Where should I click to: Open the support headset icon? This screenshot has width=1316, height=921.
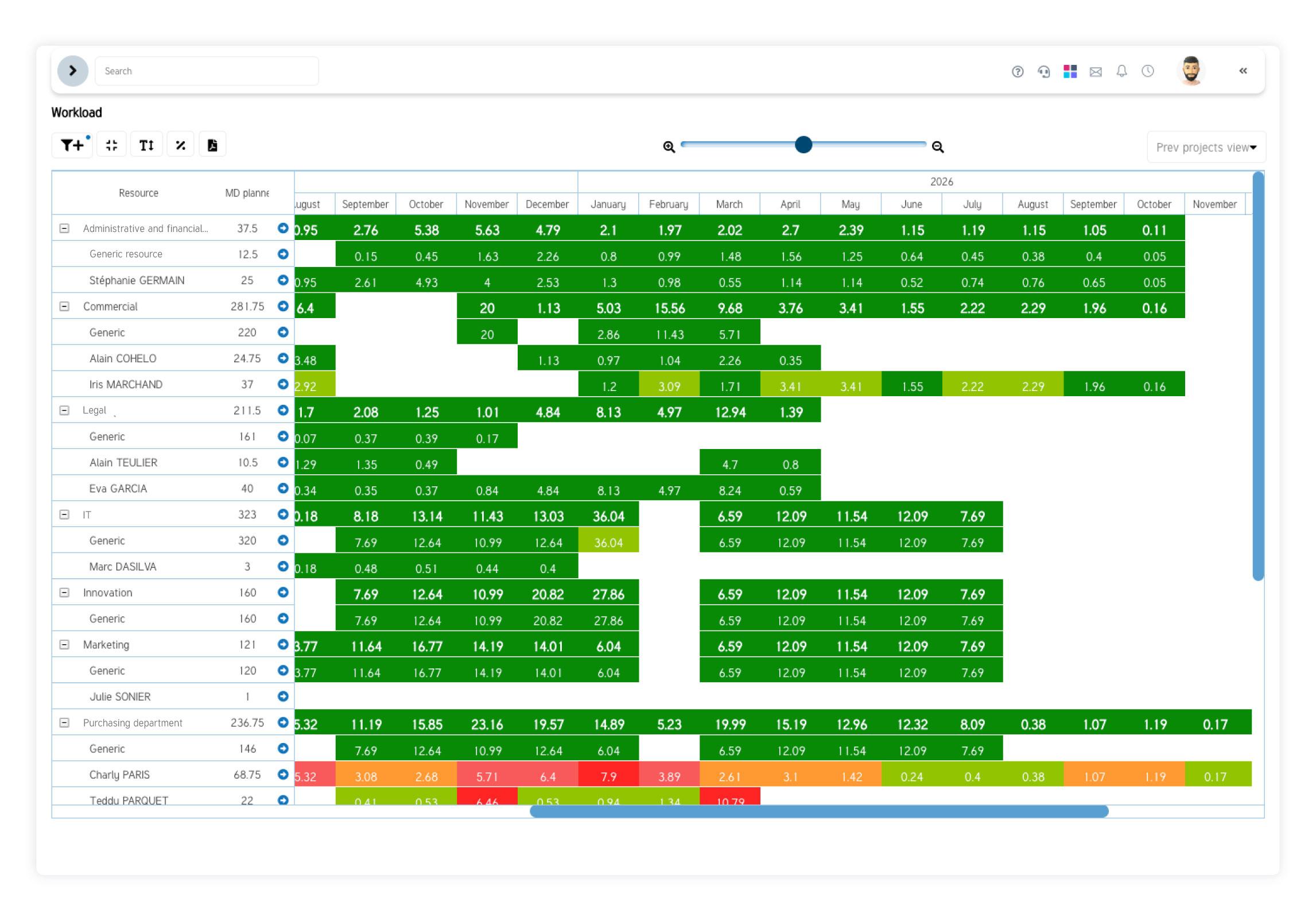click(x=1044, y=71)
